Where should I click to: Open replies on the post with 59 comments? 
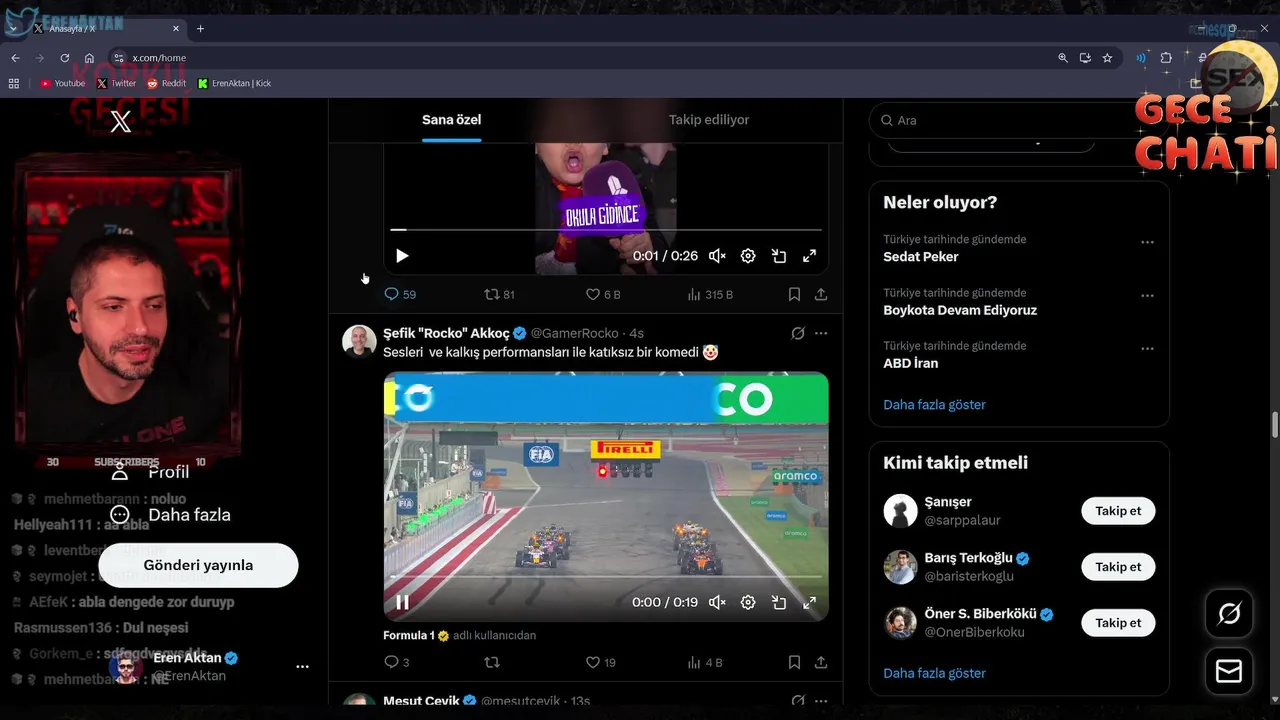click(400, 294)
